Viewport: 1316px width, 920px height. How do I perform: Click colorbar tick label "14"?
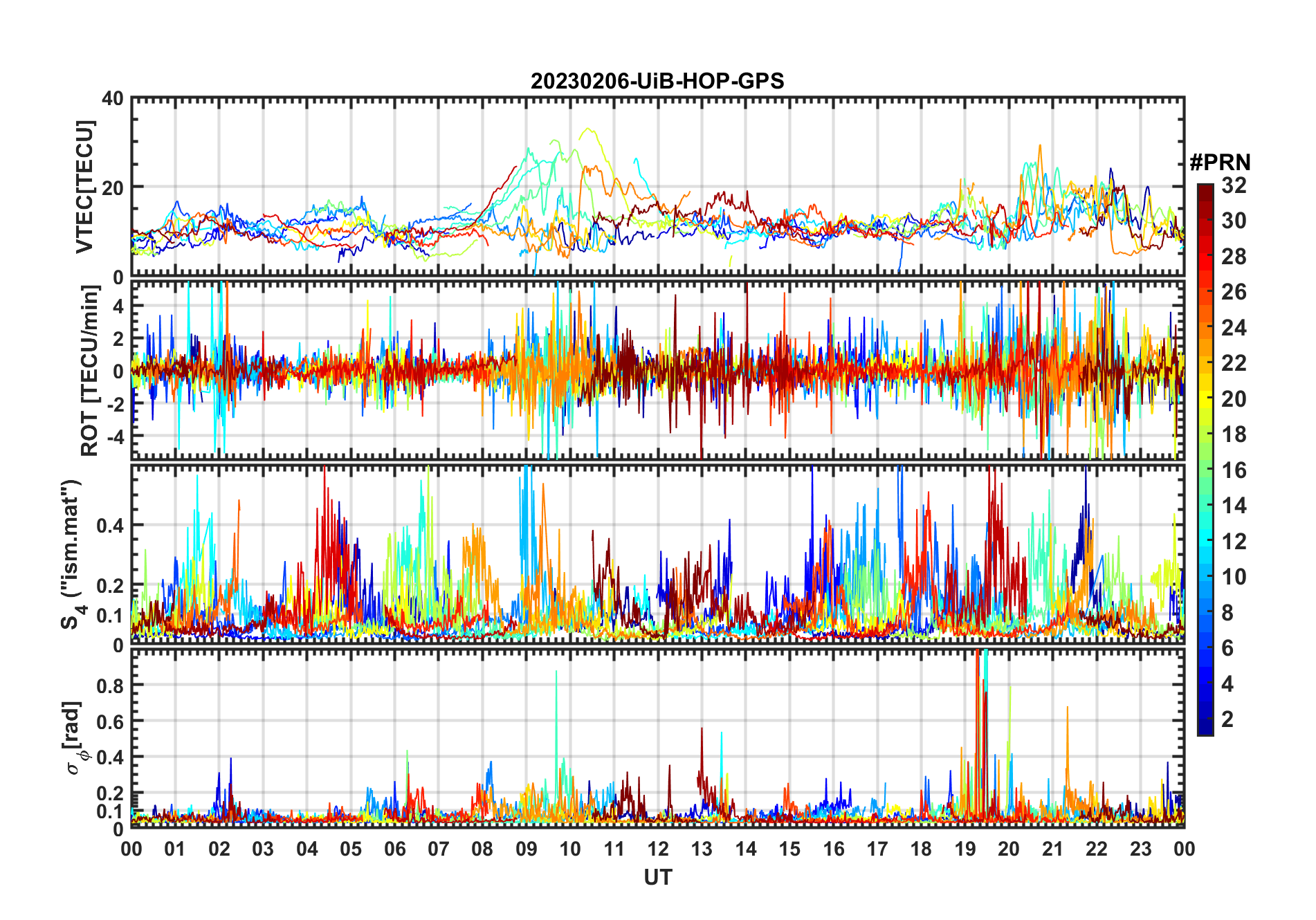point(1234,506)
